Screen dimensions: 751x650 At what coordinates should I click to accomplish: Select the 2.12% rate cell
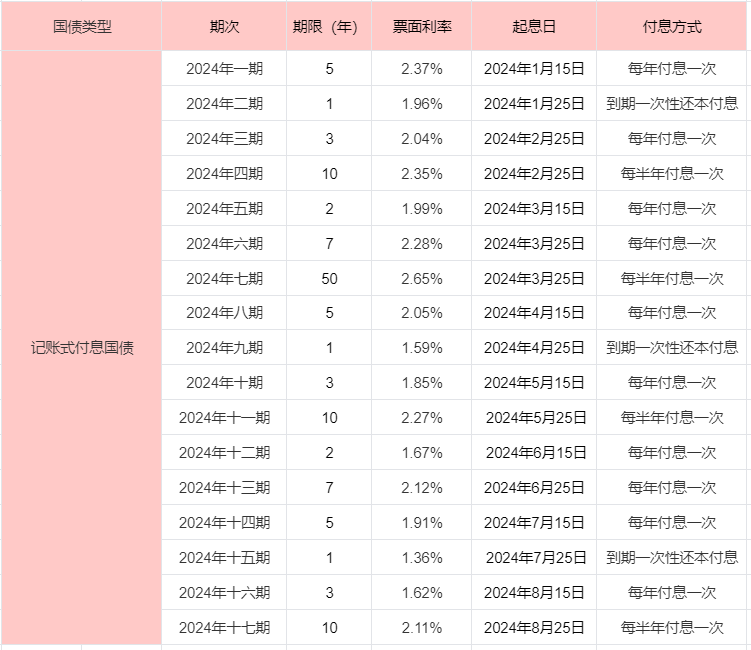[421, 487]
